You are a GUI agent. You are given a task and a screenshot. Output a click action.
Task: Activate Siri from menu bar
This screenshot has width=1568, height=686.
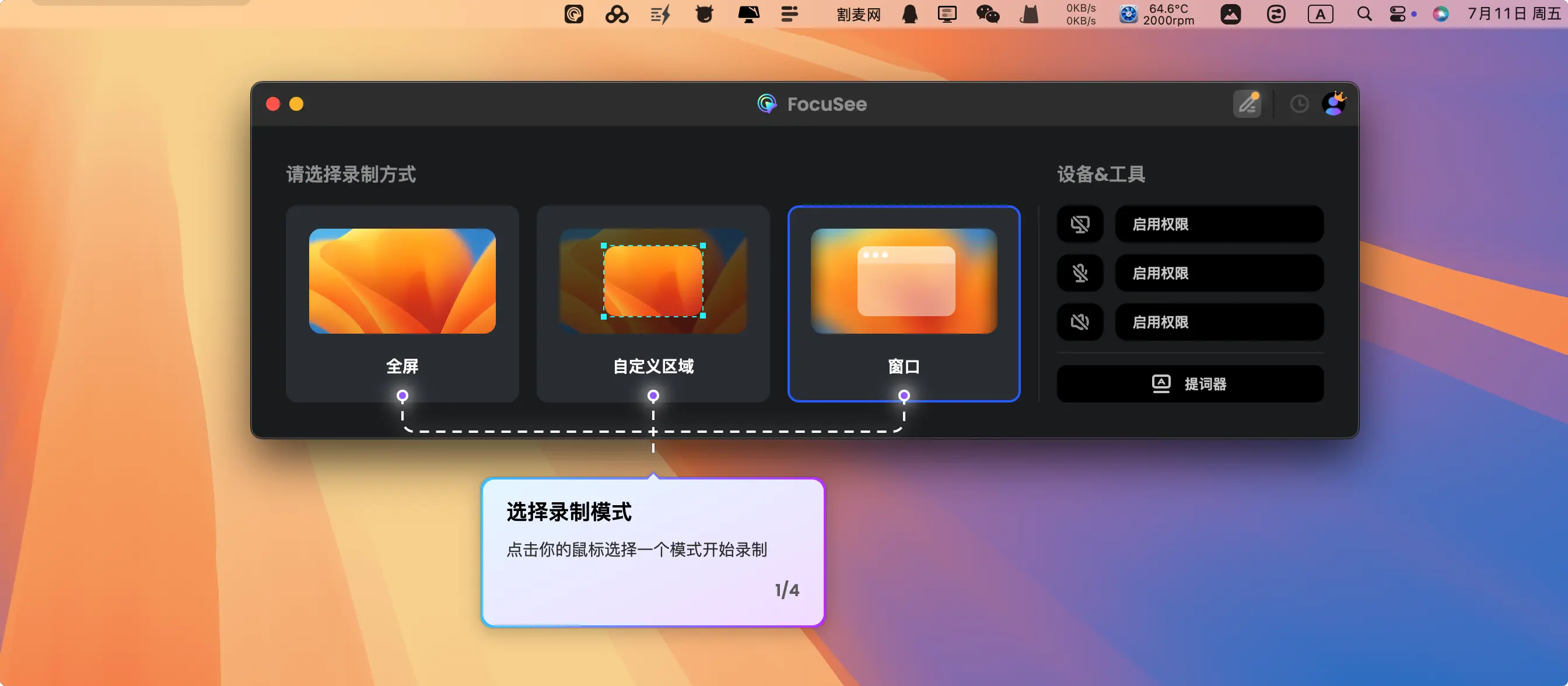coord(1440,14)
